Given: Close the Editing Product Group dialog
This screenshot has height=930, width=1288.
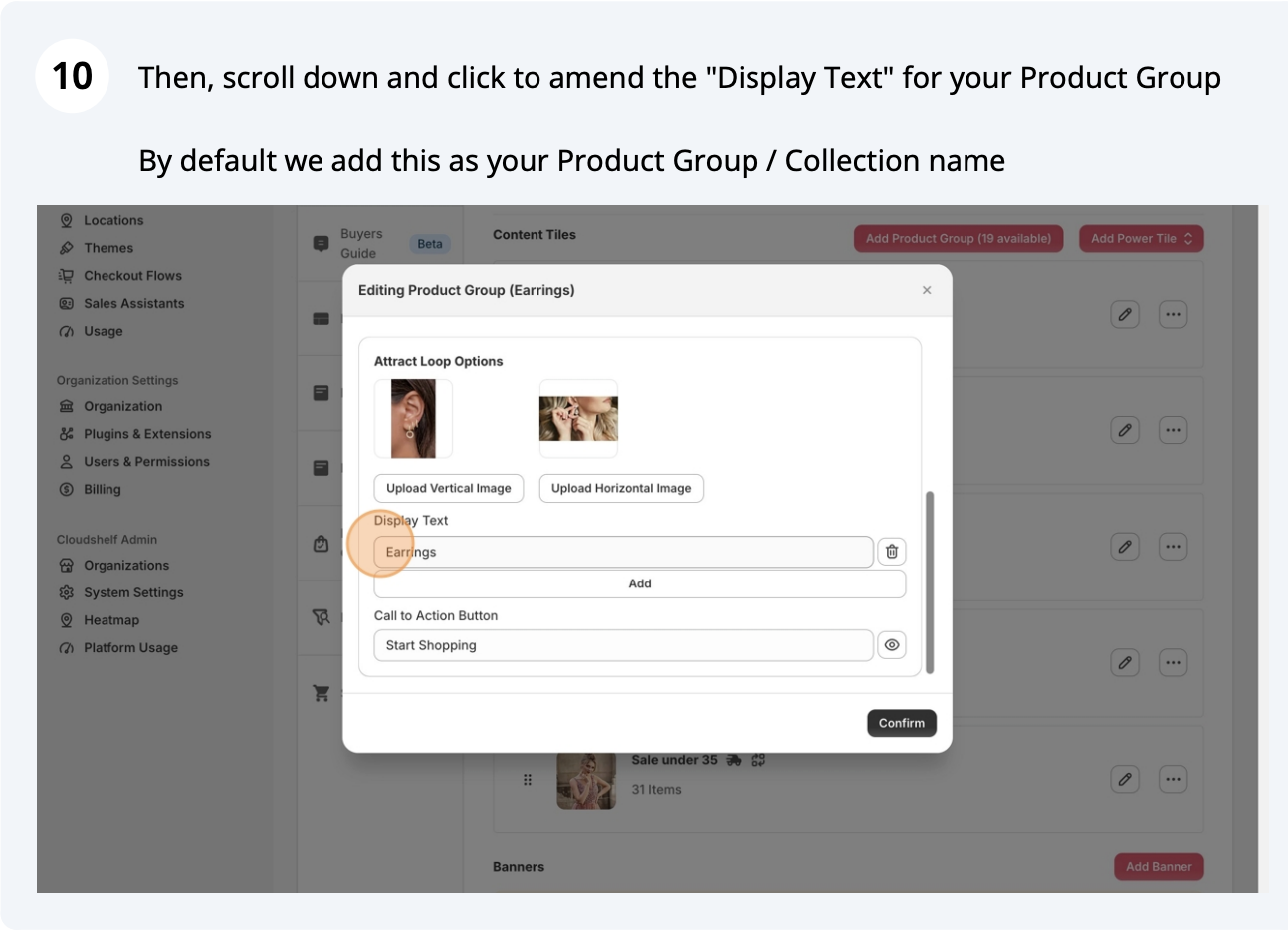Looking at the screenshot, I should [x=927, y=290].
